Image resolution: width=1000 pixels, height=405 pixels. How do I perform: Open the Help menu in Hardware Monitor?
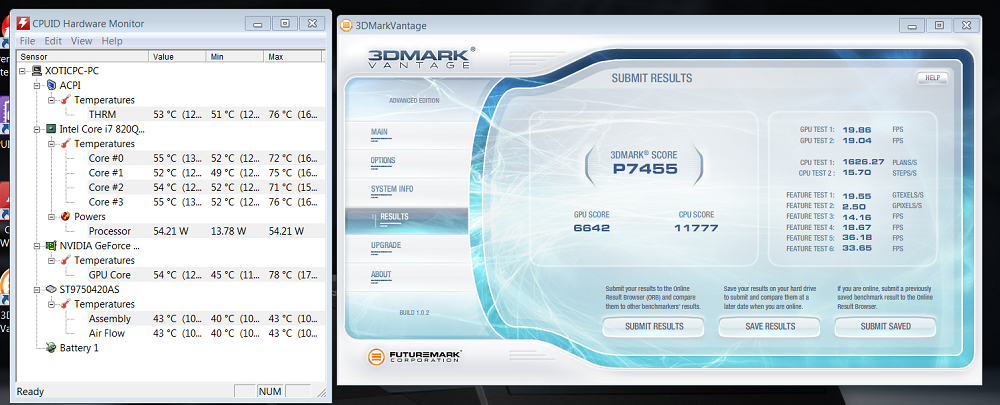point(112,41)
